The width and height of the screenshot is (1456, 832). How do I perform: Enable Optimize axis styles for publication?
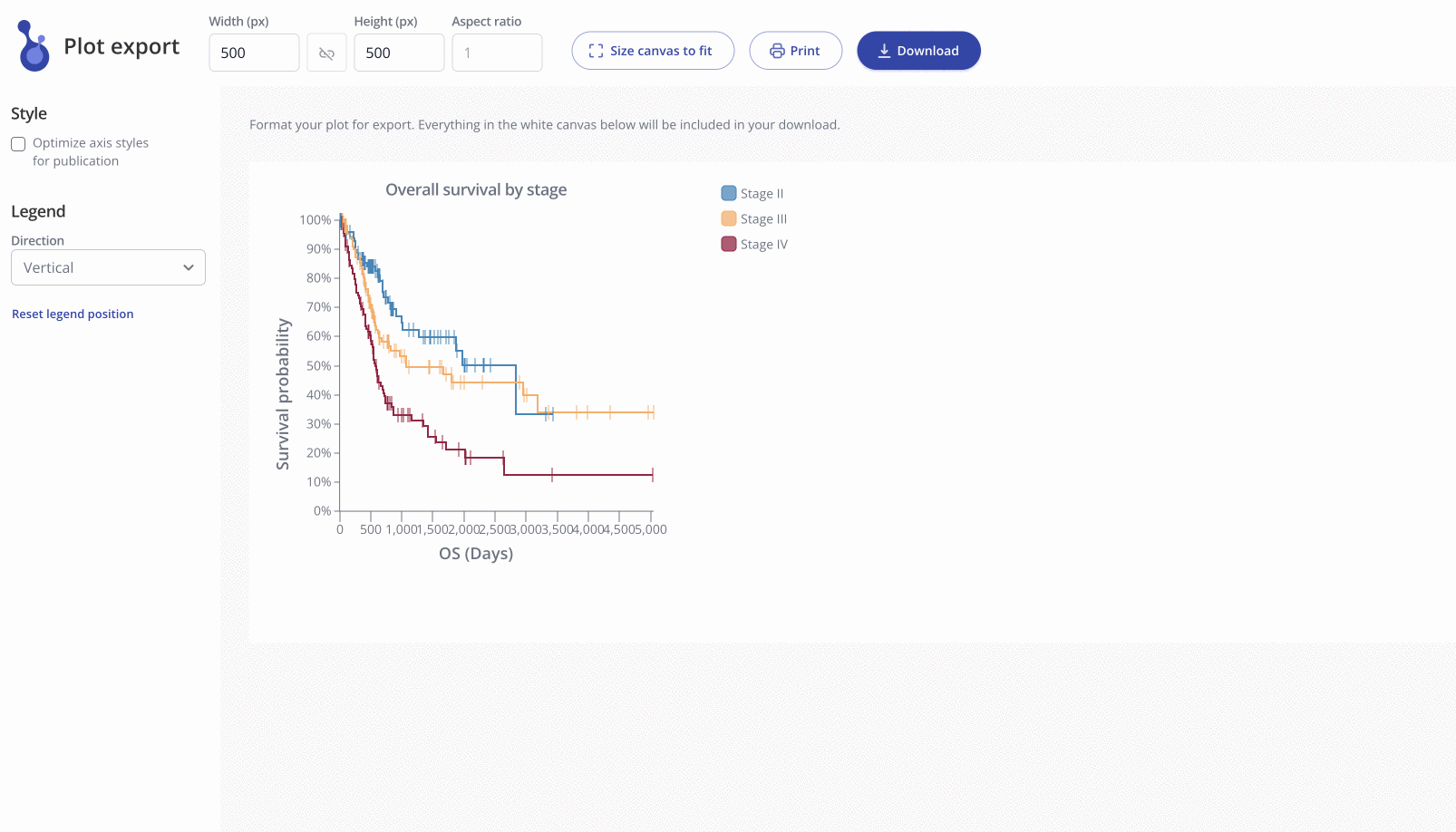coord(18,144)
